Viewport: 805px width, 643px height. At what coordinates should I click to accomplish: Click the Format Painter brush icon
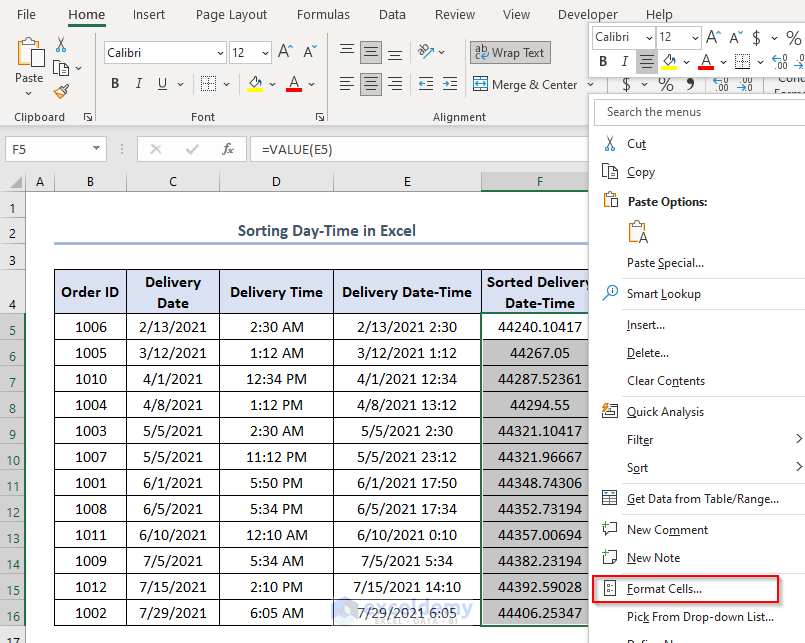(x=61, y=91)
